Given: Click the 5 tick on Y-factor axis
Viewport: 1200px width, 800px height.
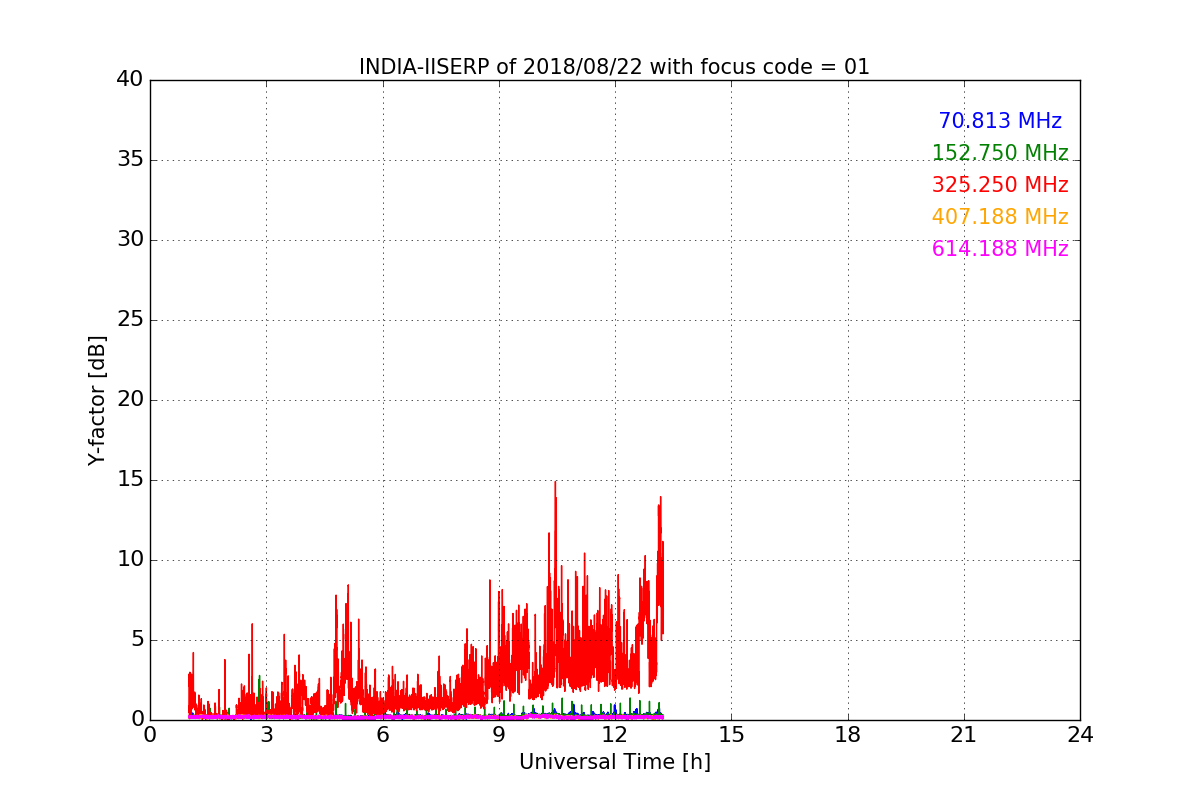Looking at the screenshot, I should tap(137, 640).
